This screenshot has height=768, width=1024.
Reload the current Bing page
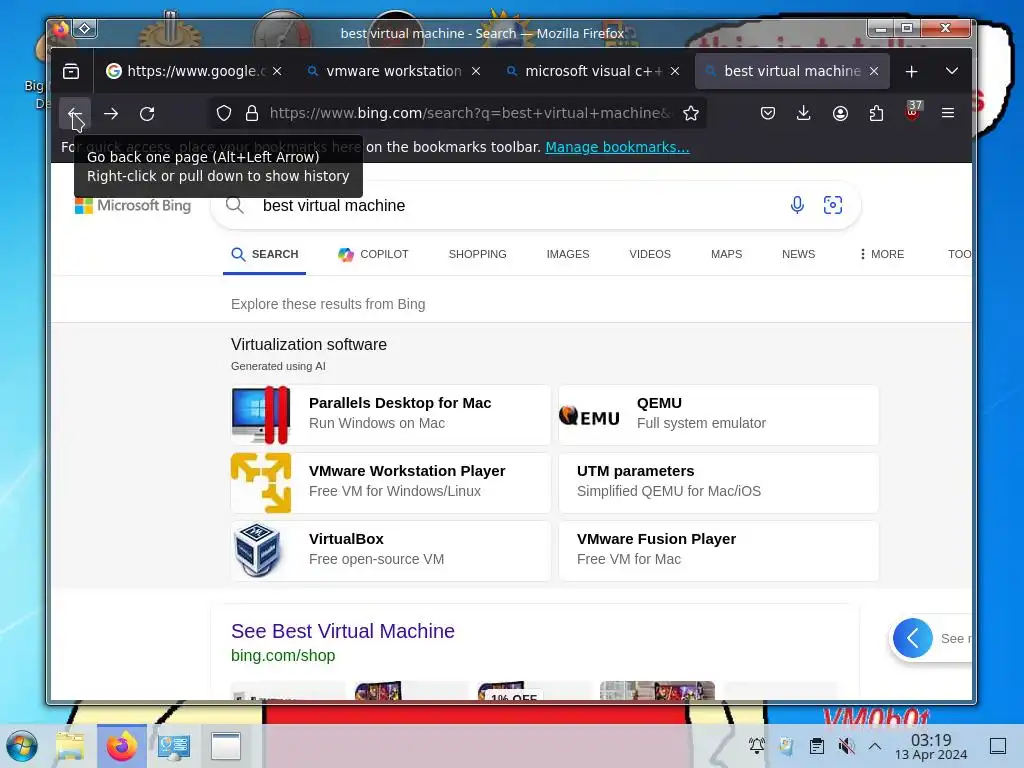(x=148, y=114)
